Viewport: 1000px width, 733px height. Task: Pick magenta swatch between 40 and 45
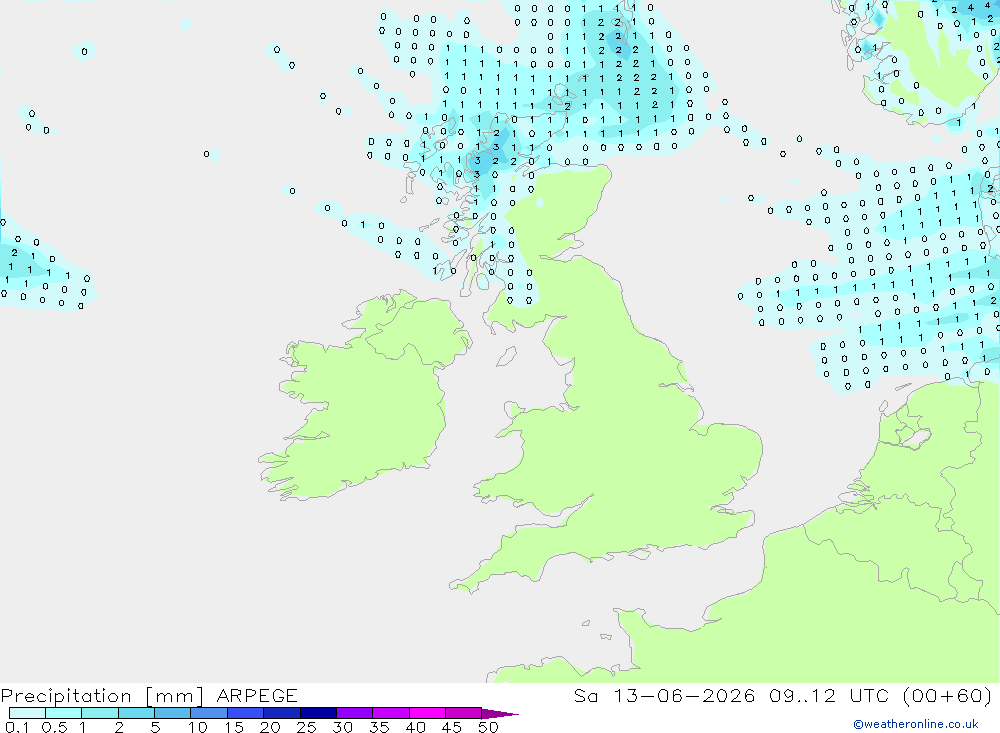click(427, 713)
